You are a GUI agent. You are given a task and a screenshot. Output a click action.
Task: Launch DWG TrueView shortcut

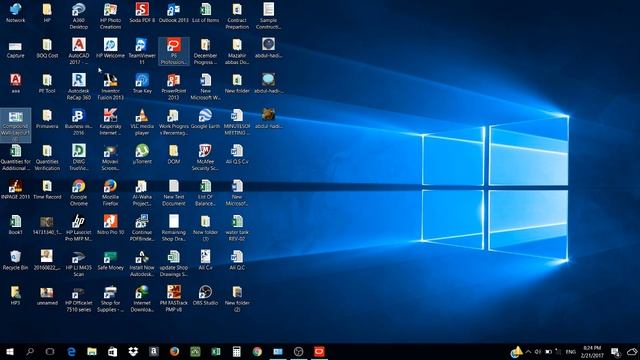point(78,157)
